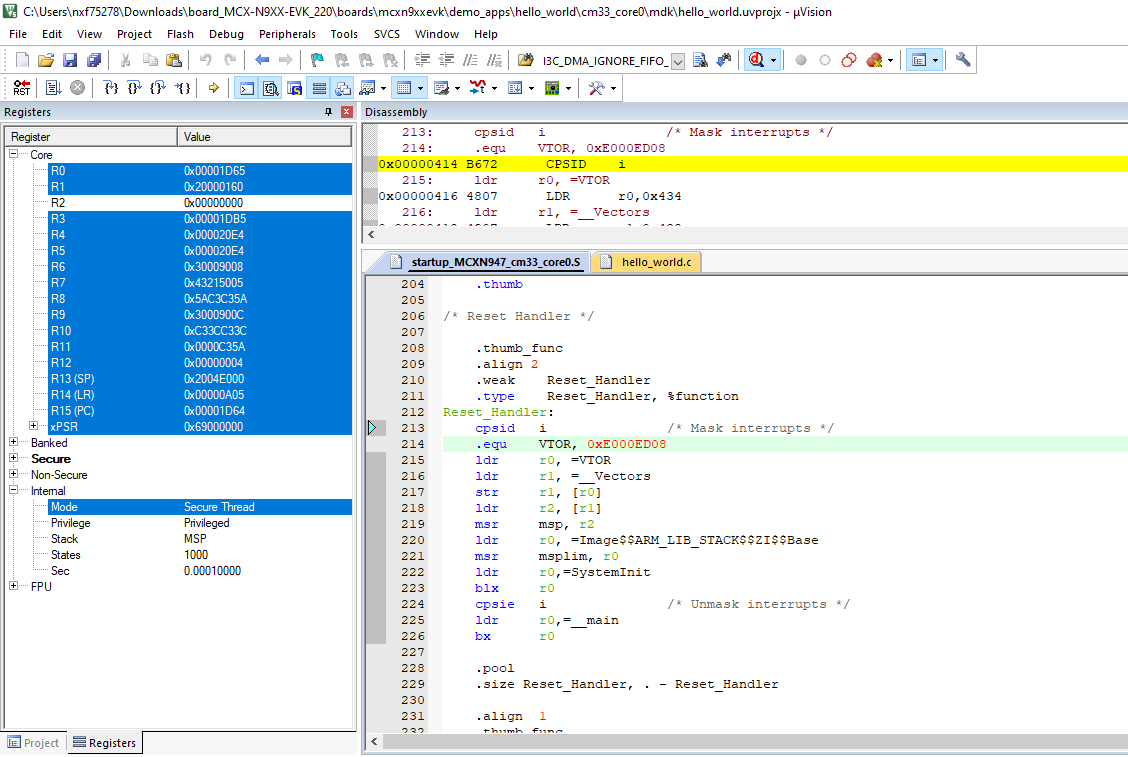1128x757 pixels.
Task: Click the Step Over debug icon
Action: point(135,88)
